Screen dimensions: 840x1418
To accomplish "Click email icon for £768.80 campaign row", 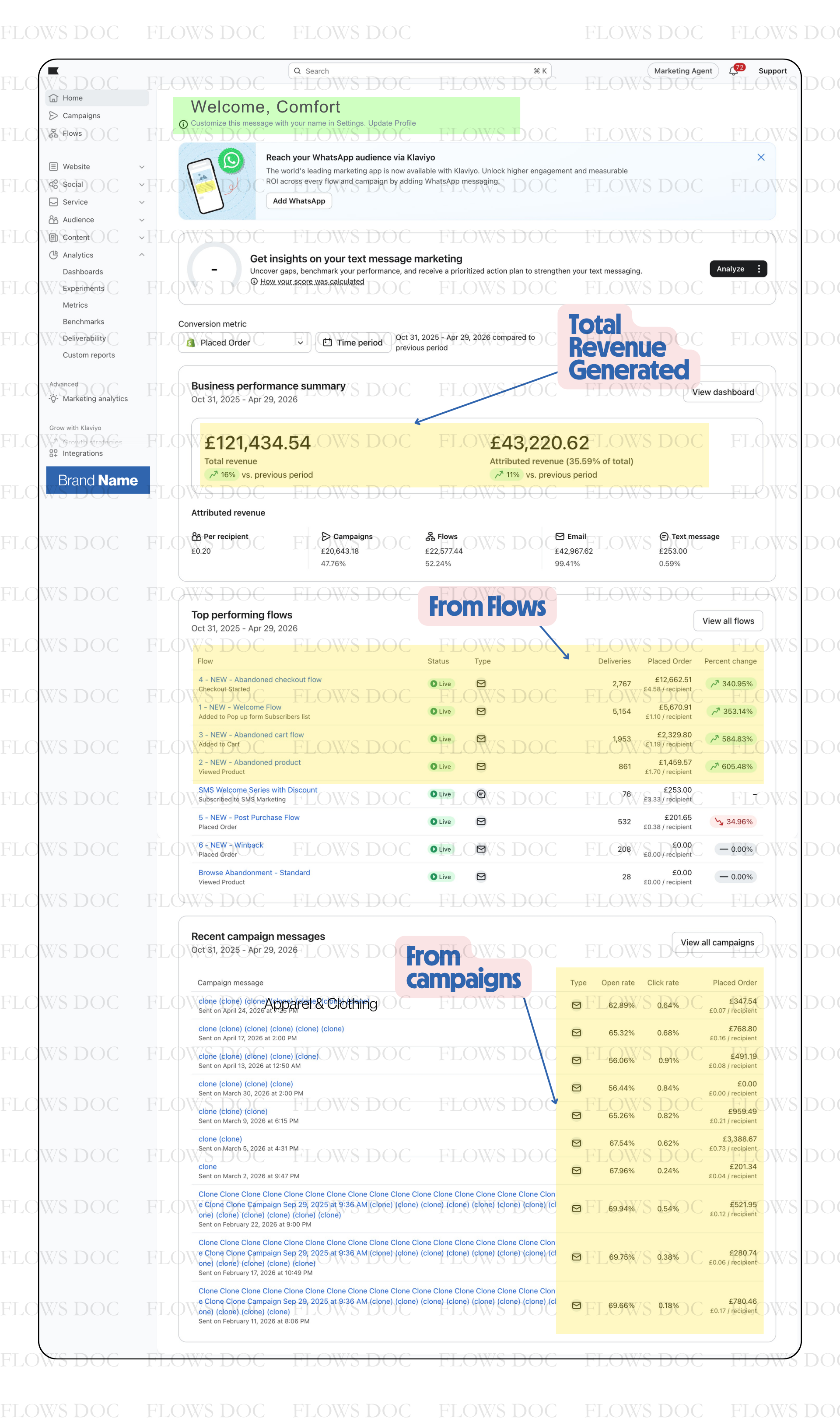I will (x=576, y=1033).
